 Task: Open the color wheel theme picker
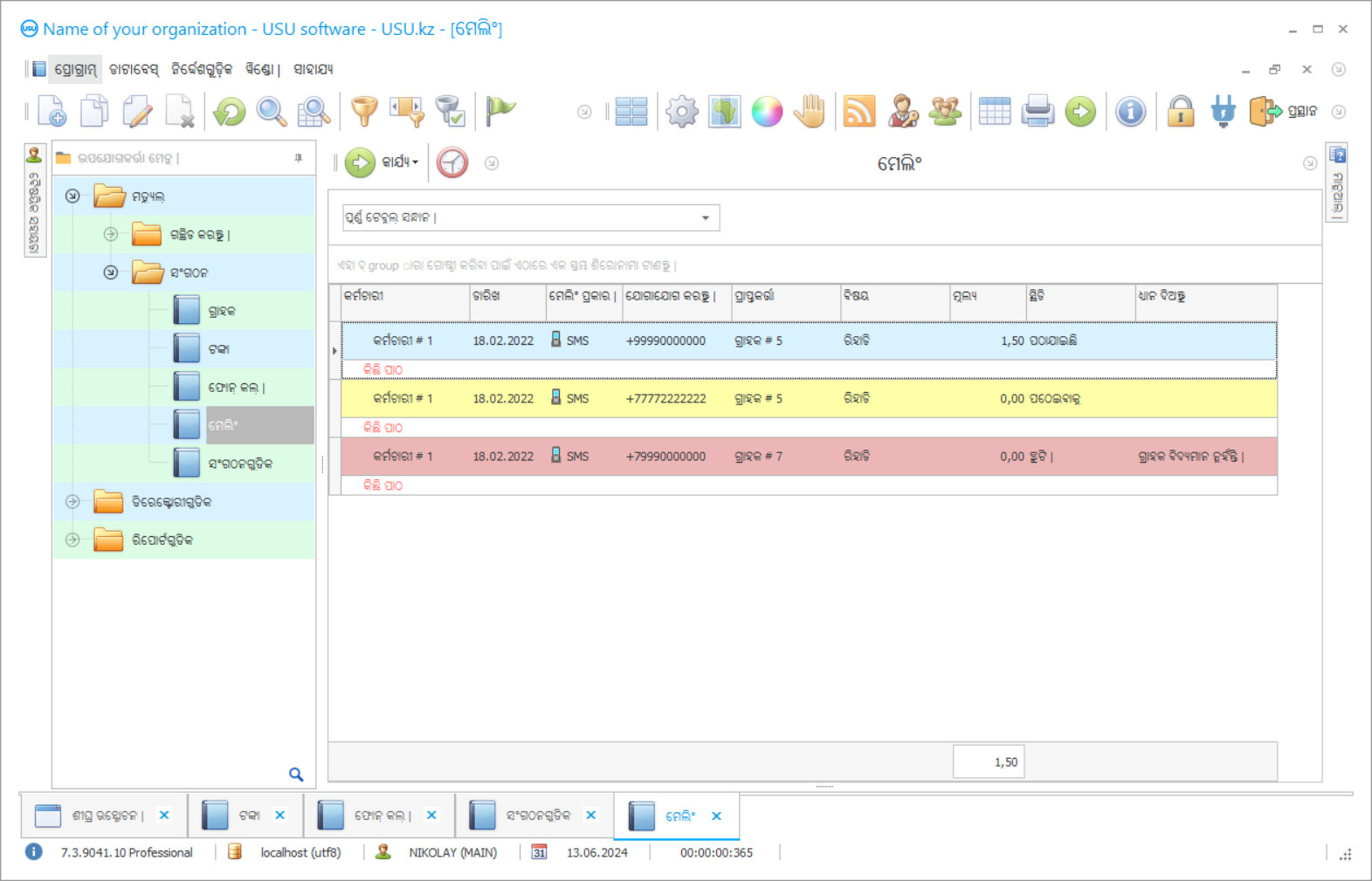(767, 112)
